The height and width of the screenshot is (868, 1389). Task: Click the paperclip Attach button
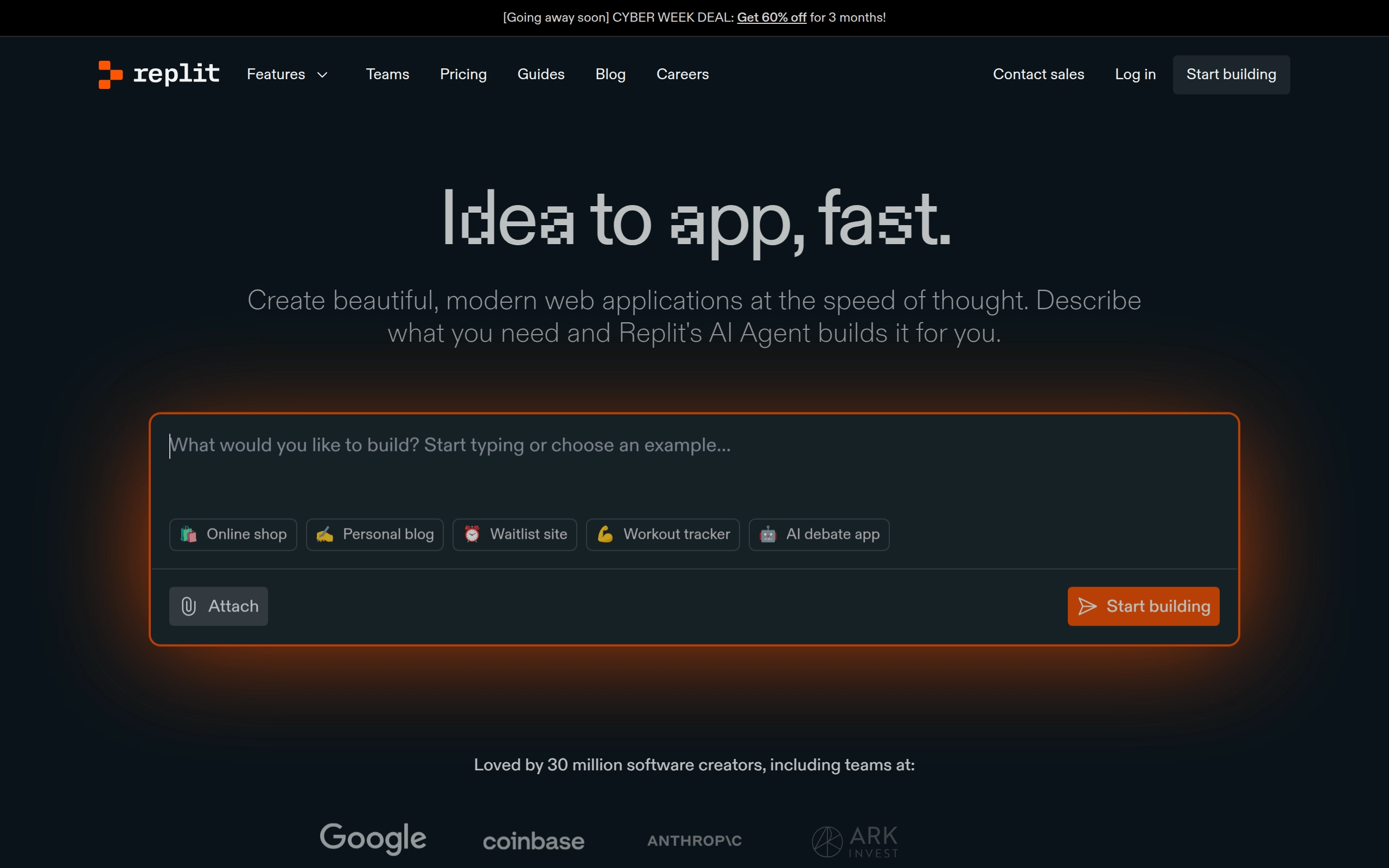tap(219, 606)
